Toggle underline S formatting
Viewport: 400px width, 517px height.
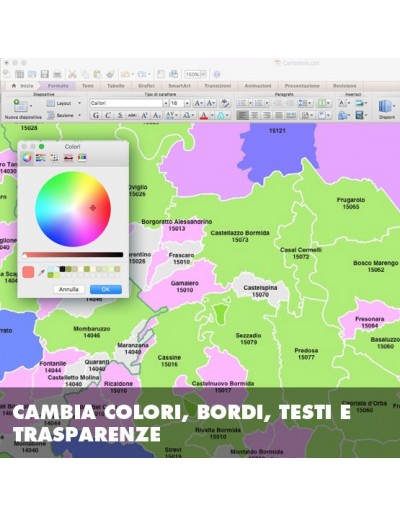(x=120, y=115)
